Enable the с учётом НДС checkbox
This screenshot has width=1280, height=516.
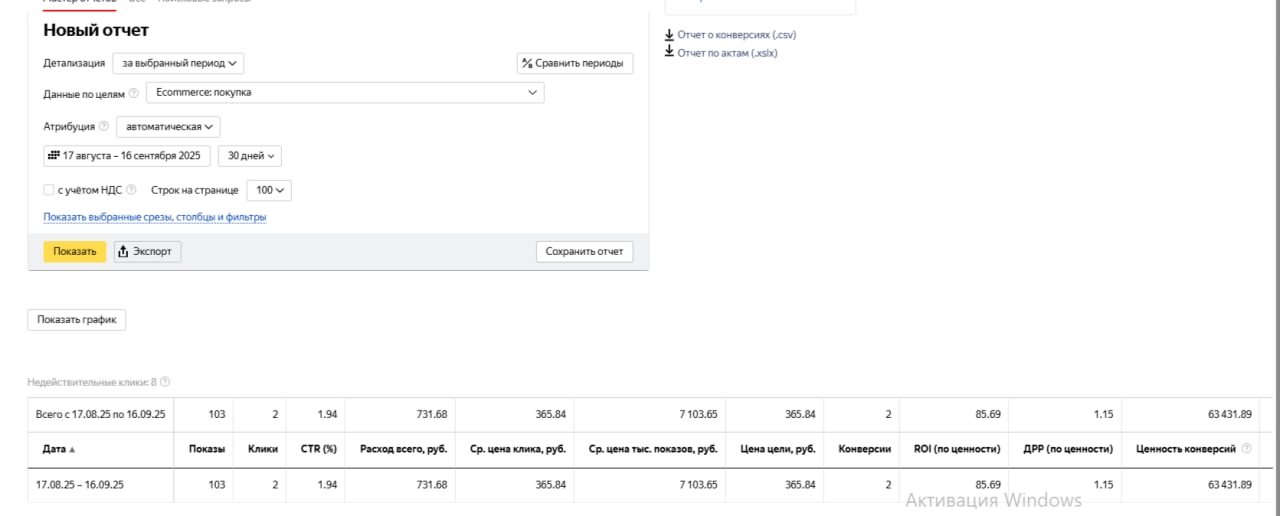click(x=48, y=190)
